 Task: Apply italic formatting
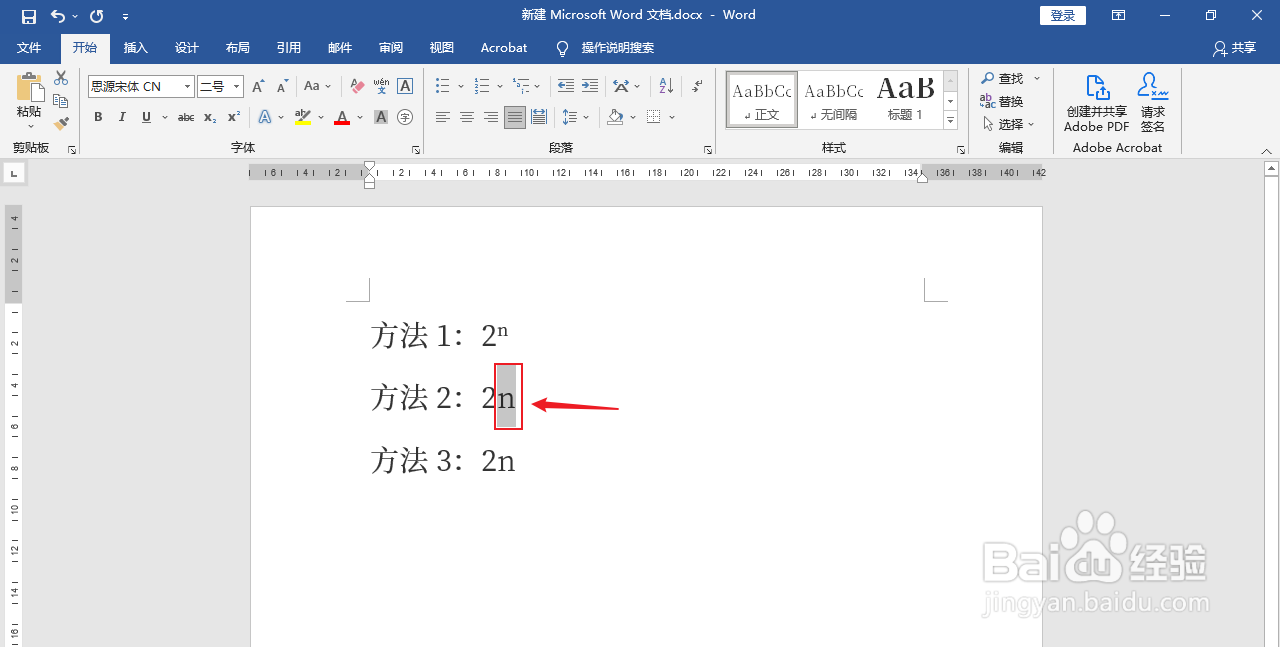[121, 117]
